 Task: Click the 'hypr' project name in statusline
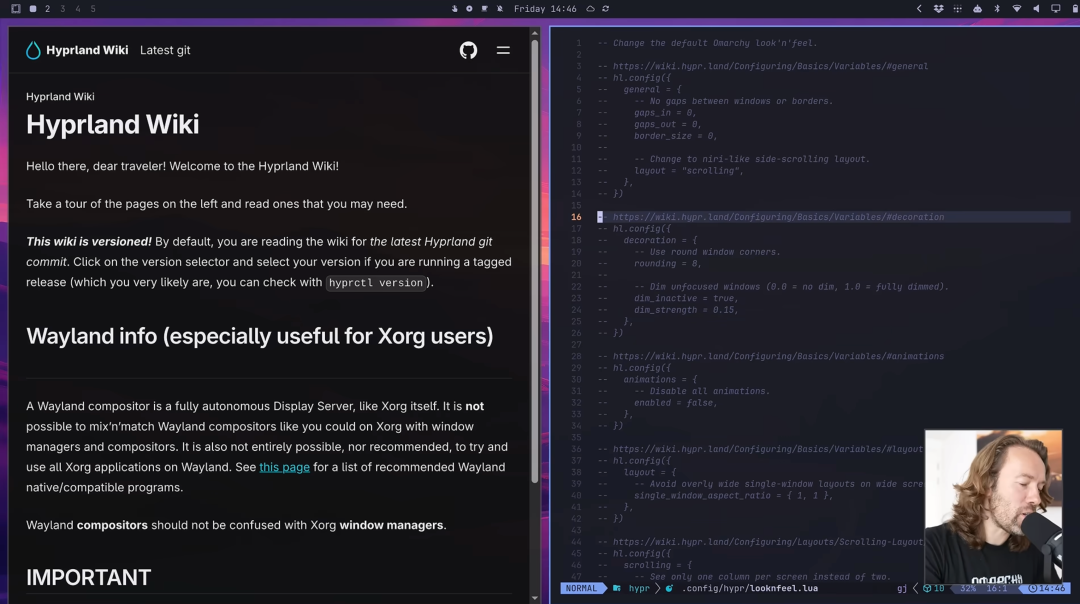click(639, 588)
